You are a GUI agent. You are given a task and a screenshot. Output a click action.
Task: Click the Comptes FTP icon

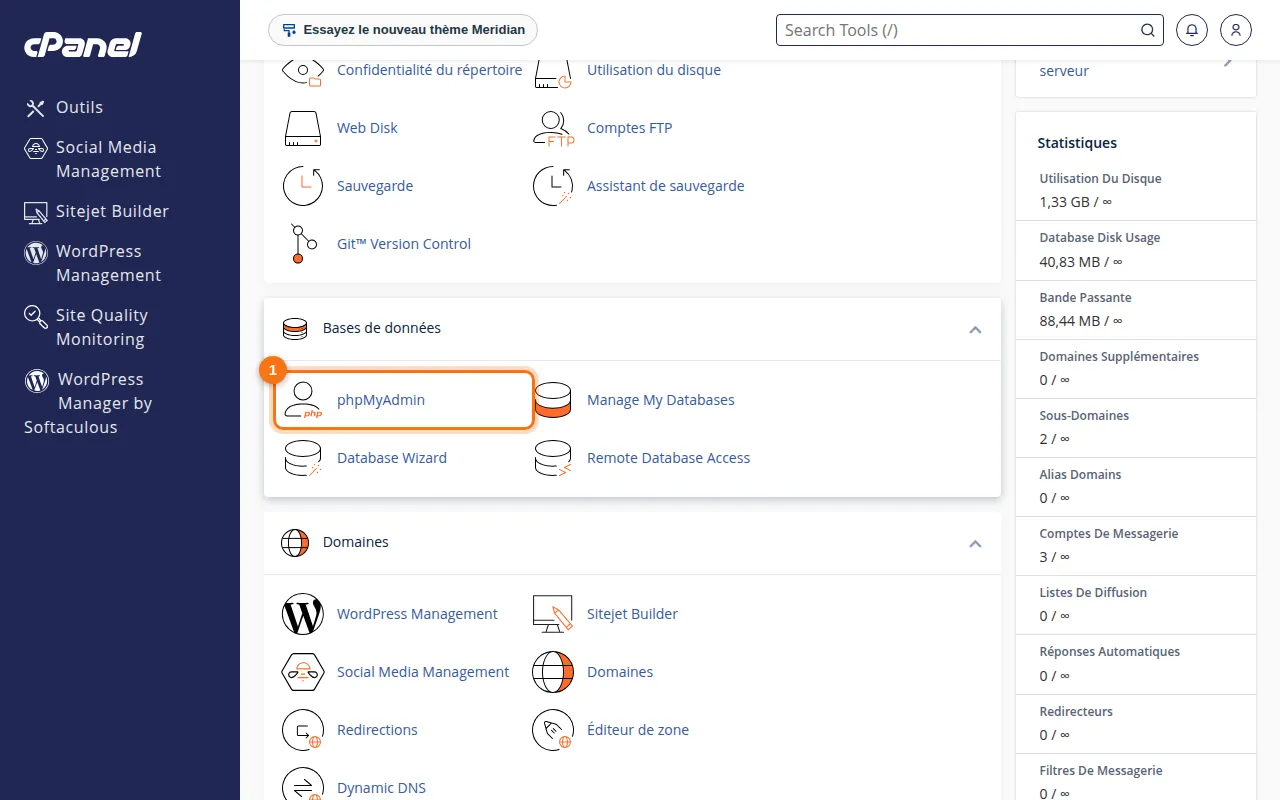553,128
